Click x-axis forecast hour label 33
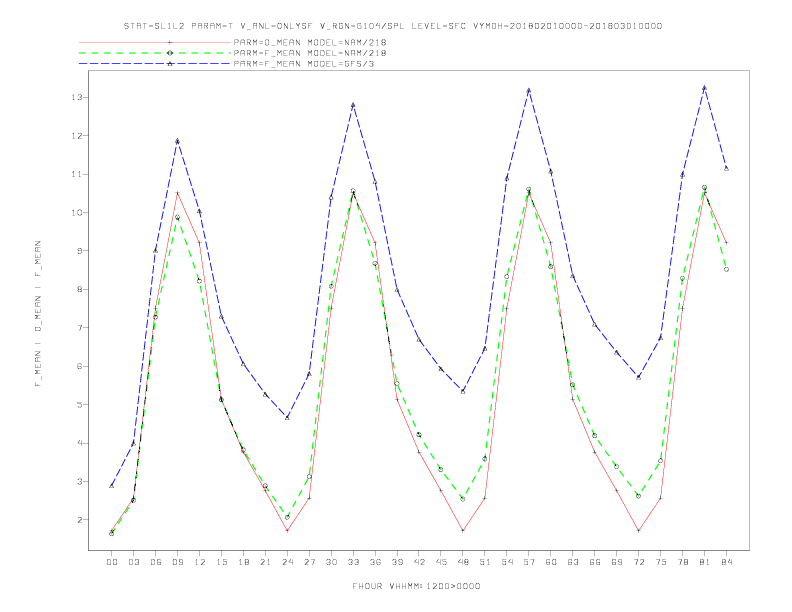This screenshot has width=792, height=612. pos(353,562)
